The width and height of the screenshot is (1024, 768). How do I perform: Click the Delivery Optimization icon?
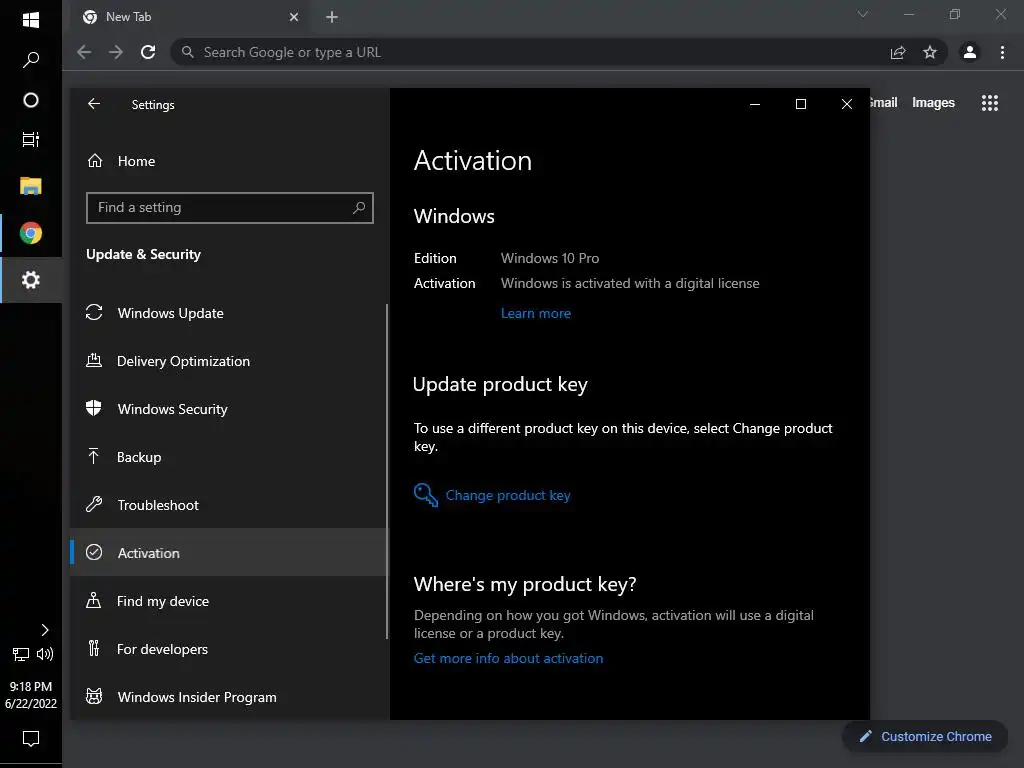point(94,361)
